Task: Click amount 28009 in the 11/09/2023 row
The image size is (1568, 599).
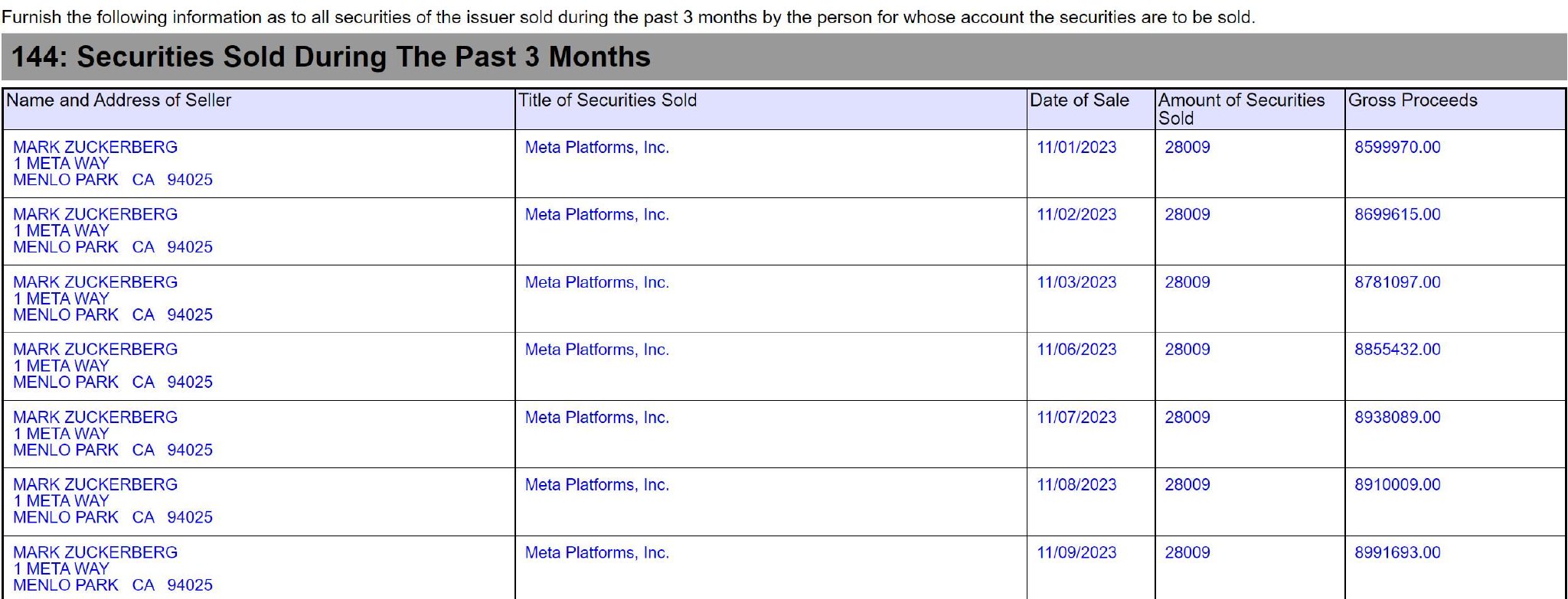Action: pyautogui.click(x=1187, y=553)
